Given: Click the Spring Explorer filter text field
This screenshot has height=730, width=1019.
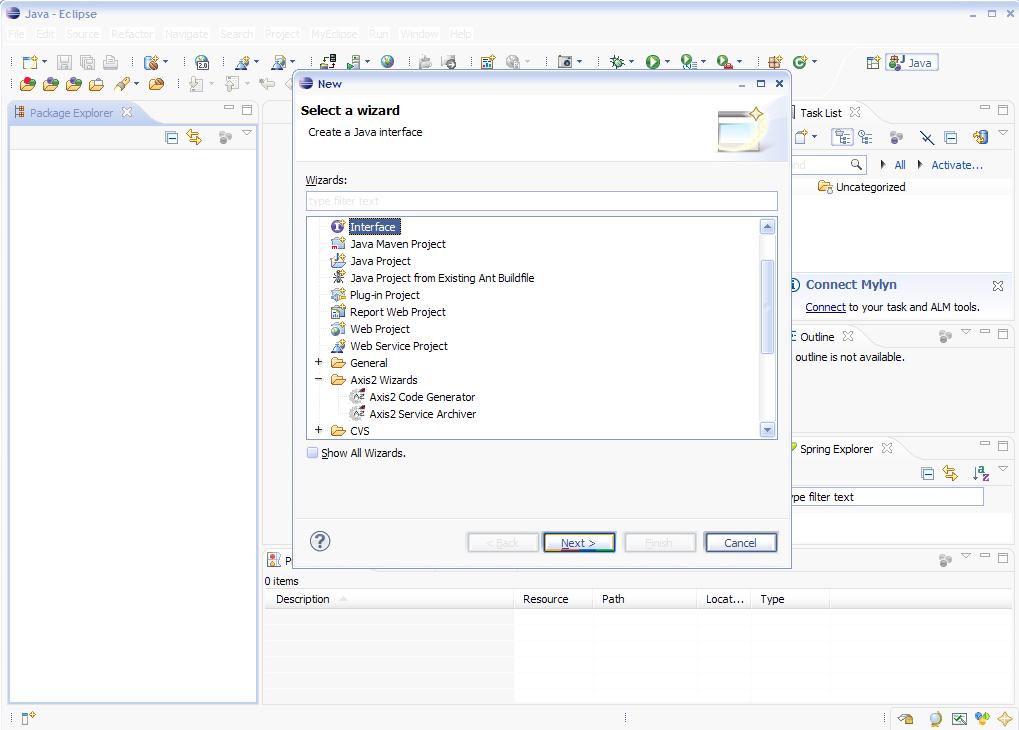Looking at the screenshot, I should 887,497.
